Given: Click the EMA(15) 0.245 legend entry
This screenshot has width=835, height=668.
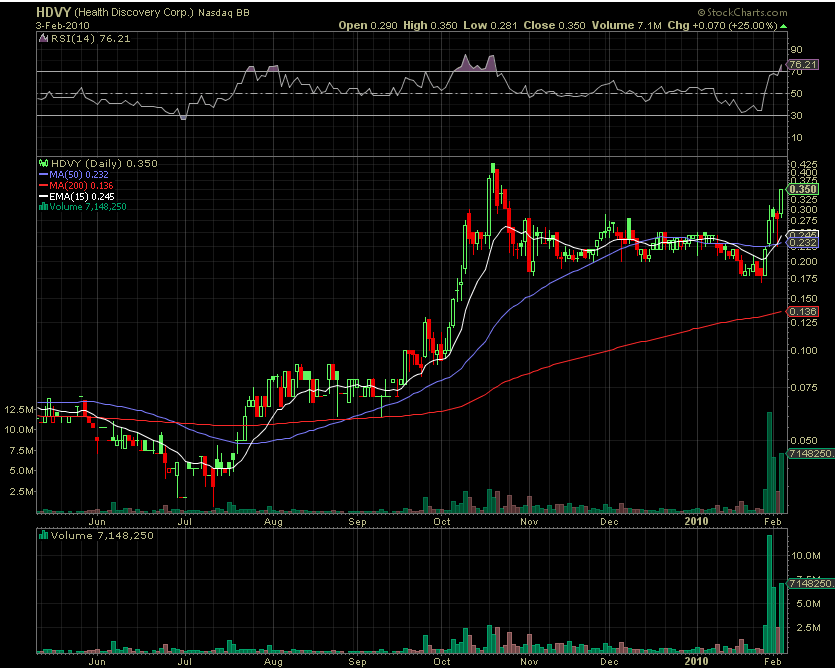Looking at the screenshot, I should 82,197.
